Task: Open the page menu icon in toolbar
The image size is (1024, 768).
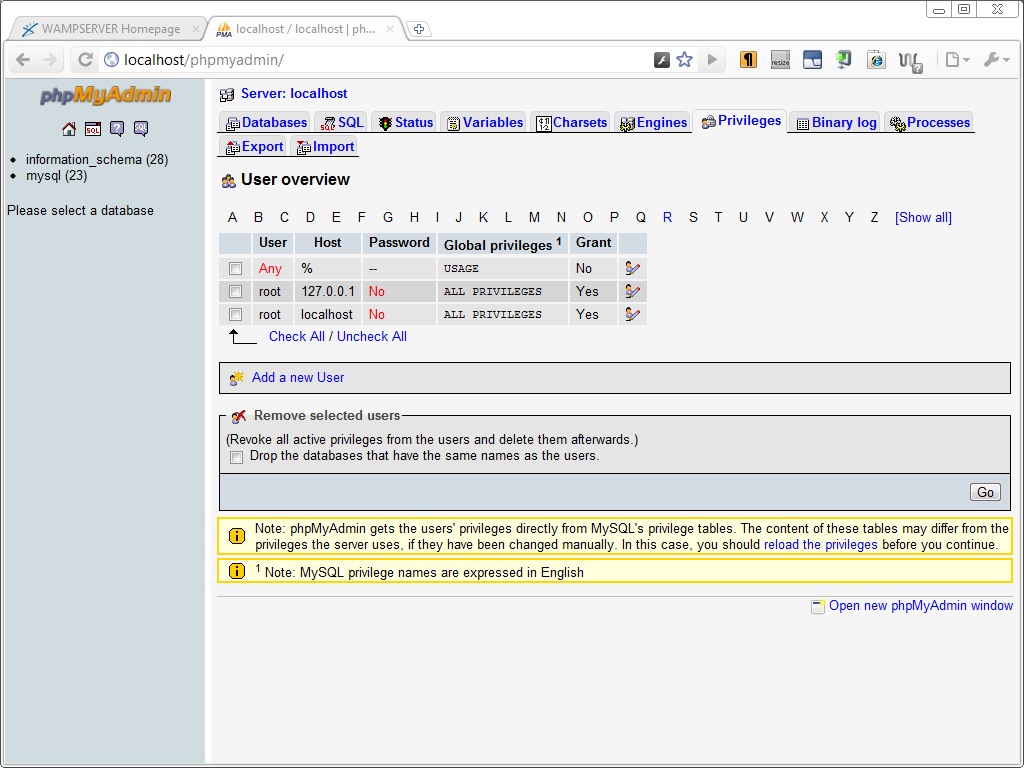Action: click(957, 60)
